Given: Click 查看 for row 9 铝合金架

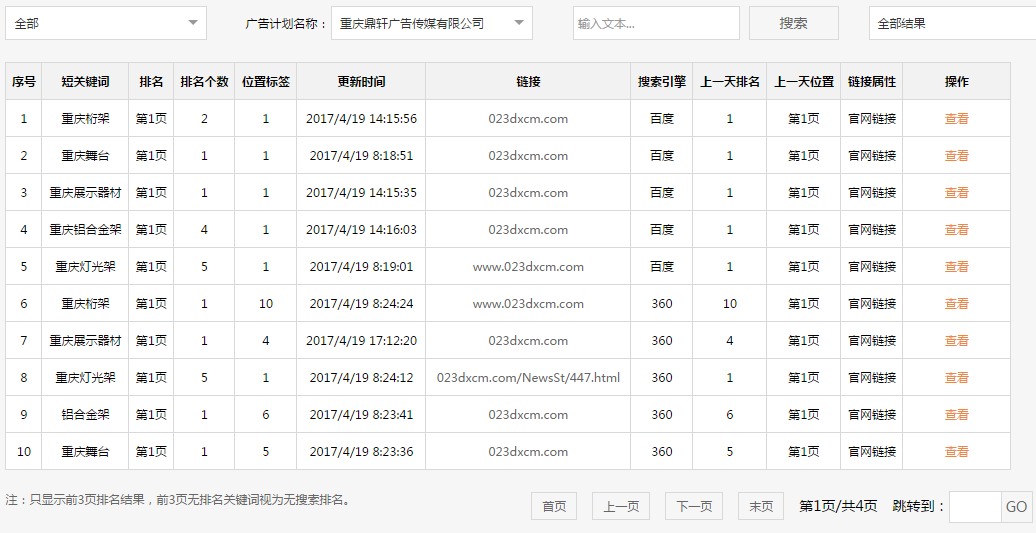Looking at the screenshot, I should 956,415.
